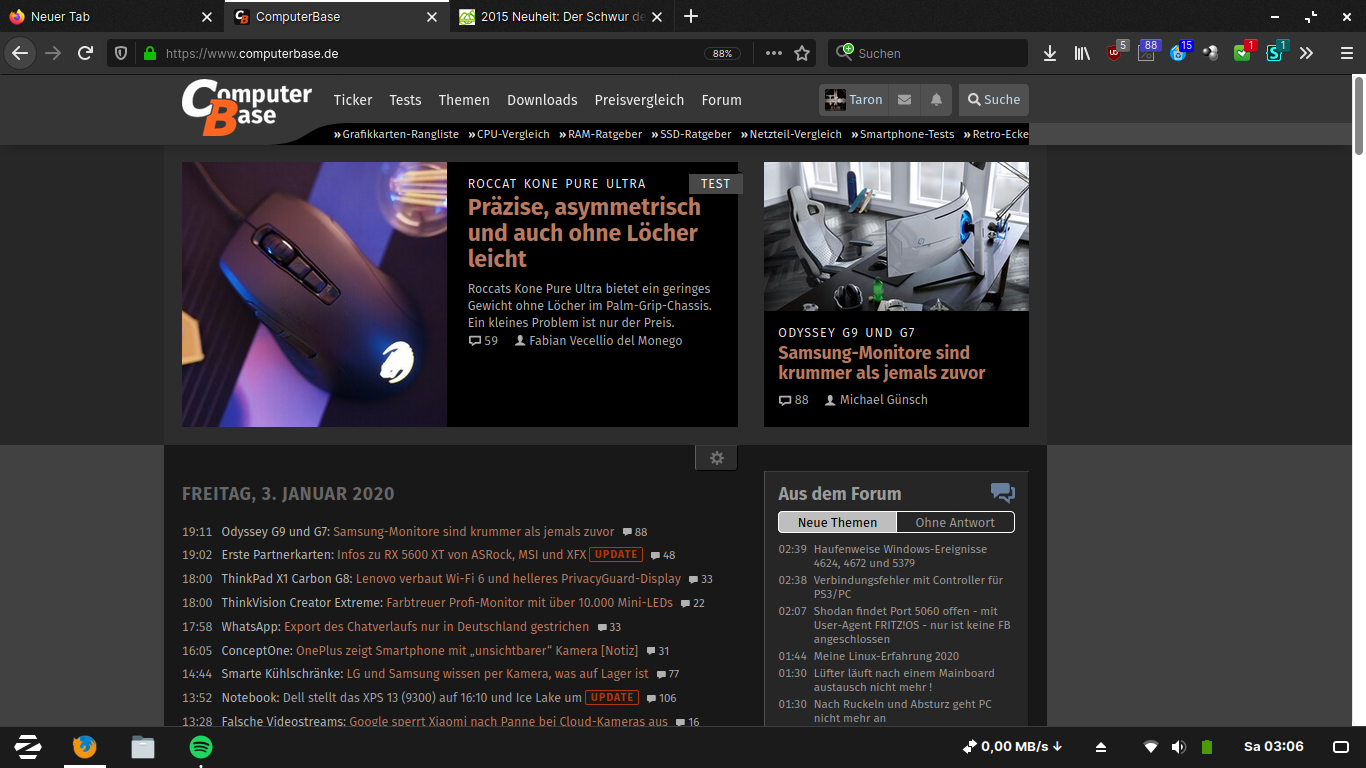The image size is (1366, 768).
Task: Open the Themen menu item
Action: [464, 100]
